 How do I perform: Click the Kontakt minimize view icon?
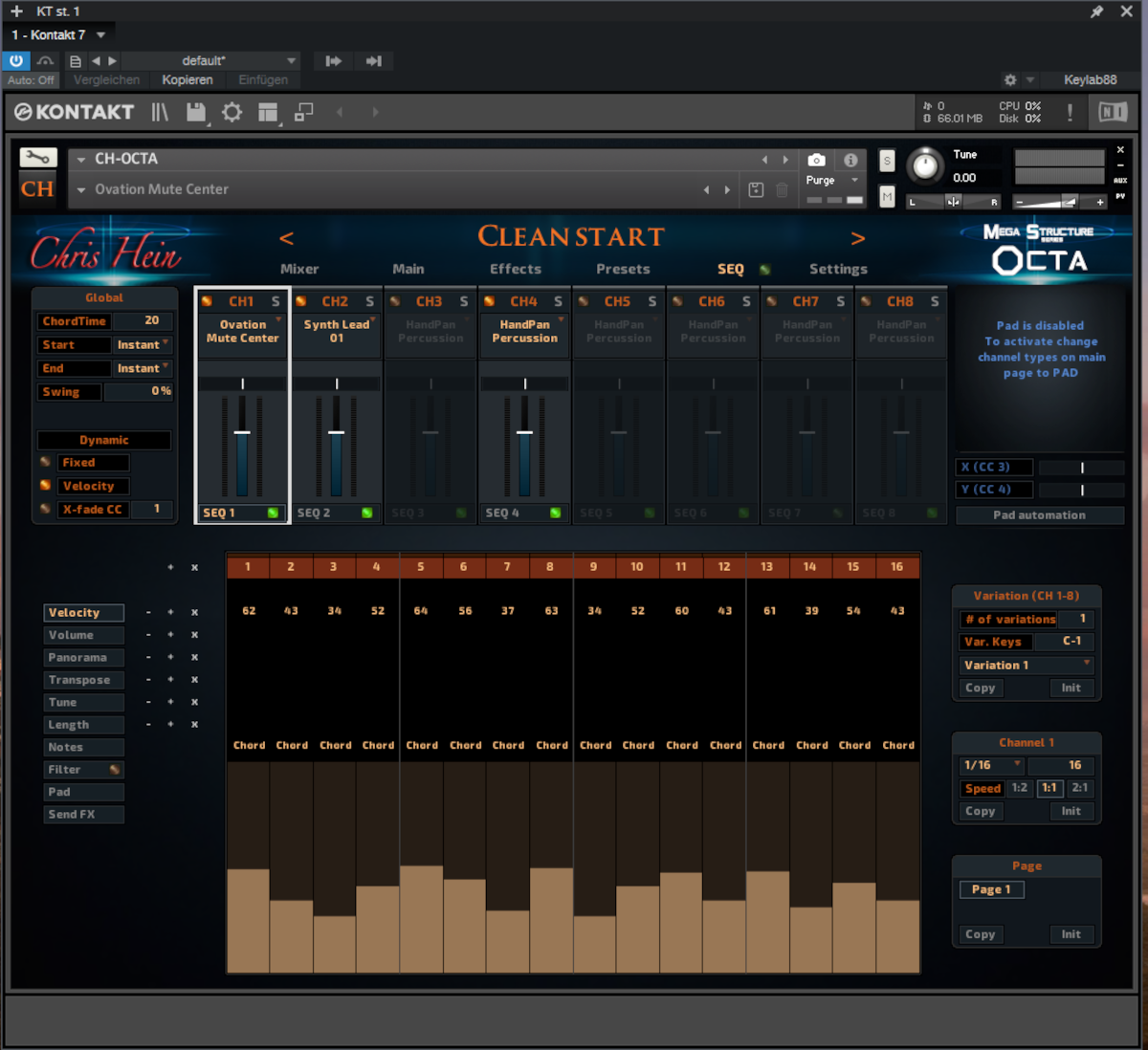coord(304,112)
